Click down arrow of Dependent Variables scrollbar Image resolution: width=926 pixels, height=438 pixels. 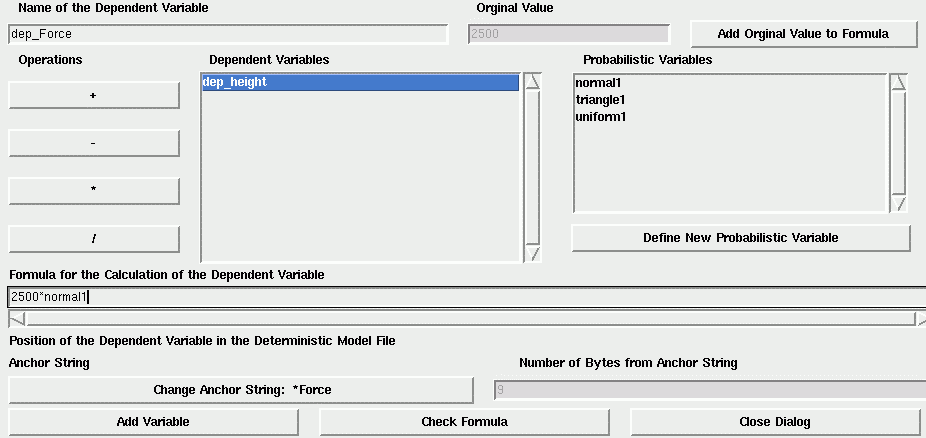click(533, 254)
